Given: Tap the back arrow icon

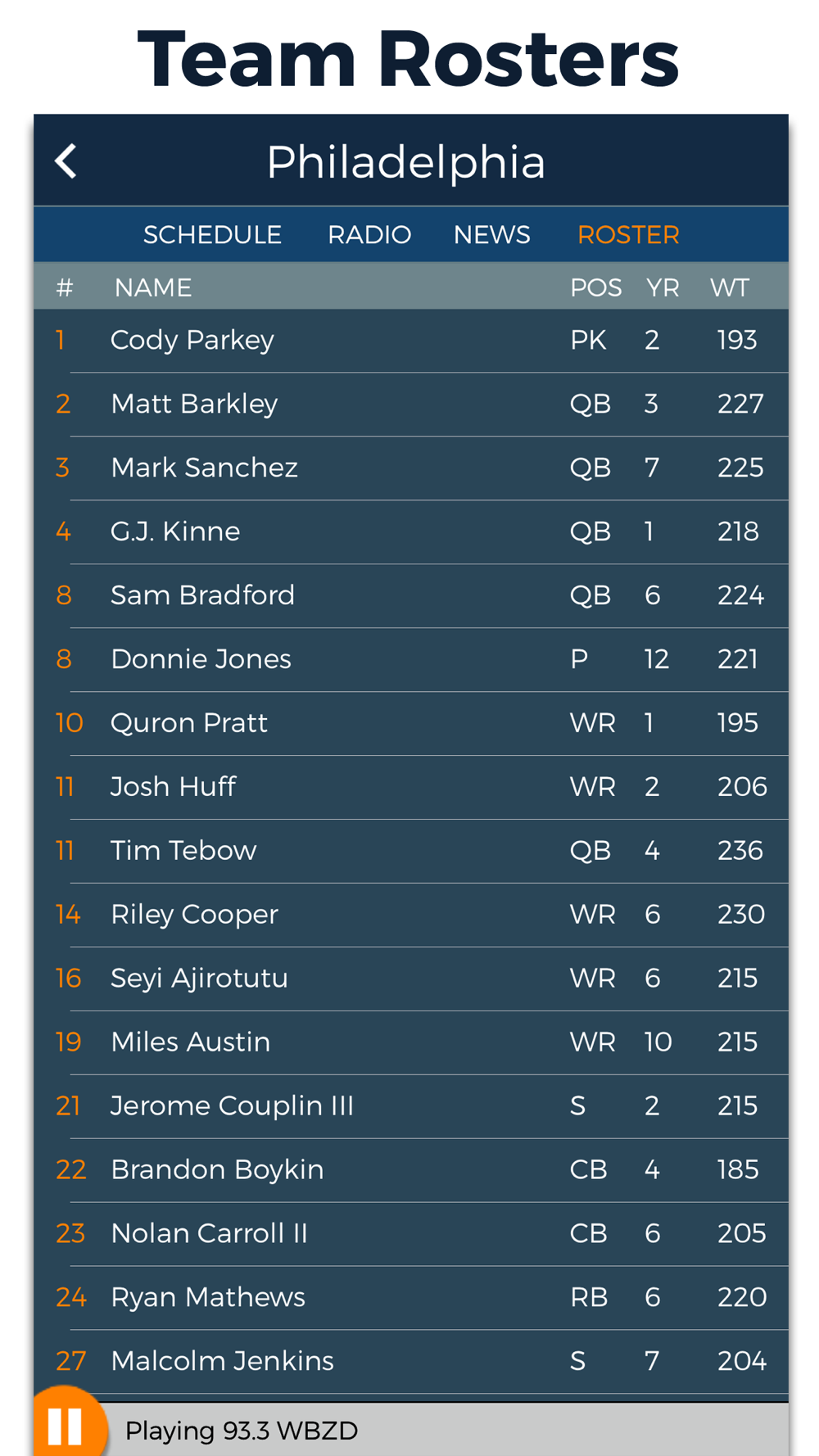Looking at the screenshot, I should [66, 161].
